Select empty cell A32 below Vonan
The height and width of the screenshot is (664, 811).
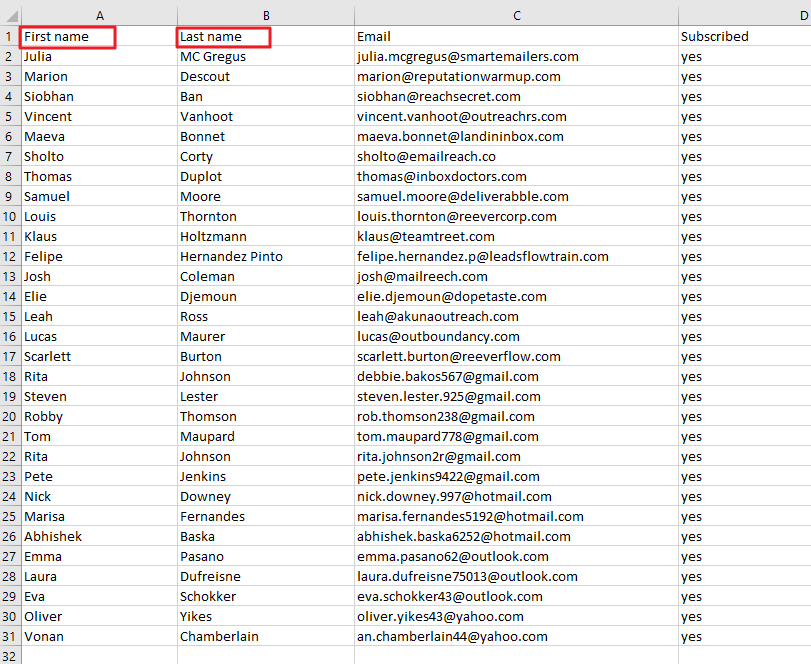pos(99,655)
